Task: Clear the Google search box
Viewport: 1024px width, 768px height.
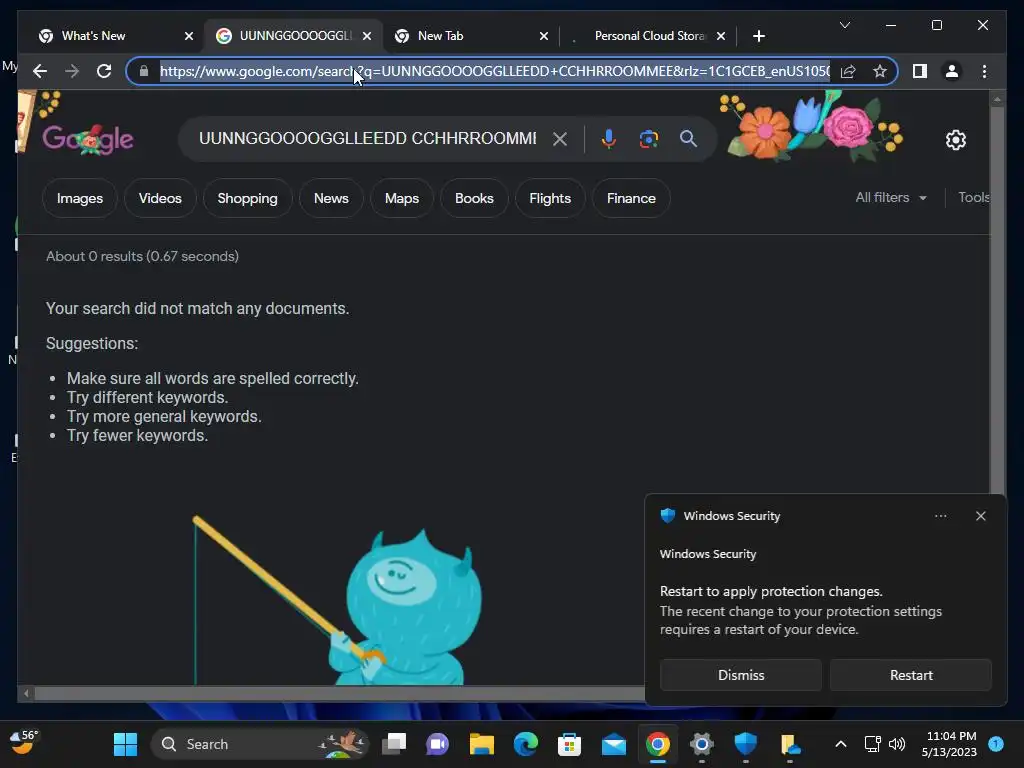Action: pyautogui.click(x=560, y=139)
